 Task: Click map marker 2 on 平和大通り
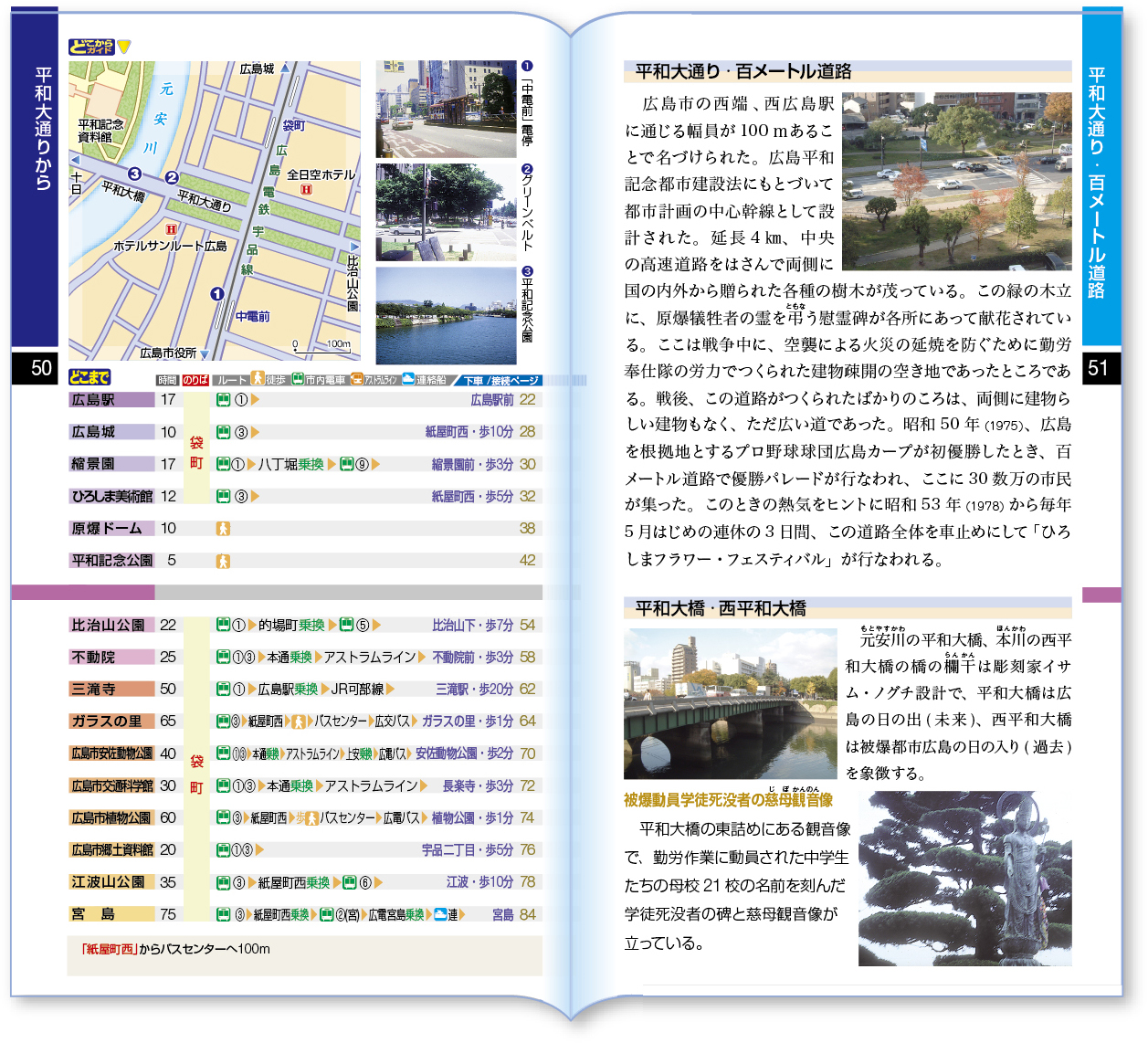click(172, 177)
